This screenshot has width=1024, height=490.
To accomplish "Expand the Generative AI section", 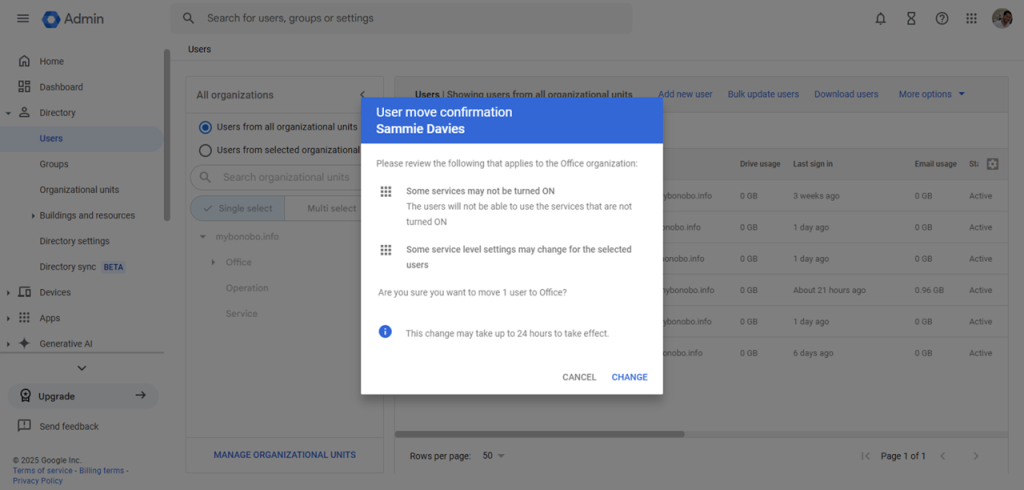I will coord(8,344).
